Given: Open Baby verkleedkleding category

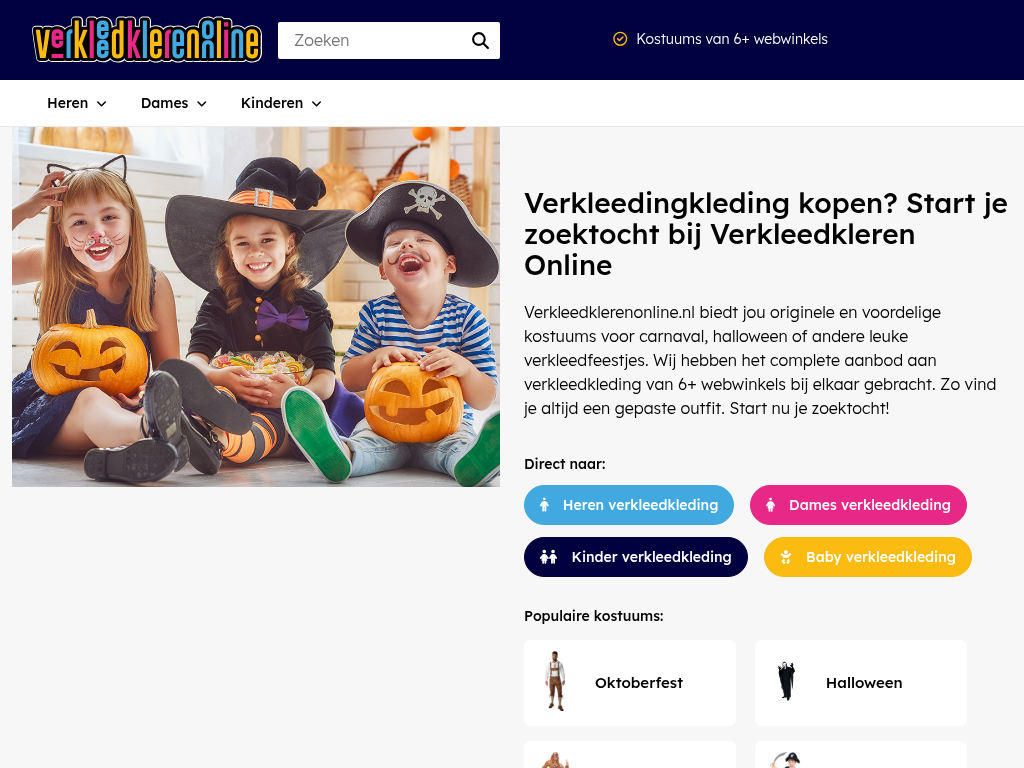Looking at the screenshot, I should click(868, 557).
